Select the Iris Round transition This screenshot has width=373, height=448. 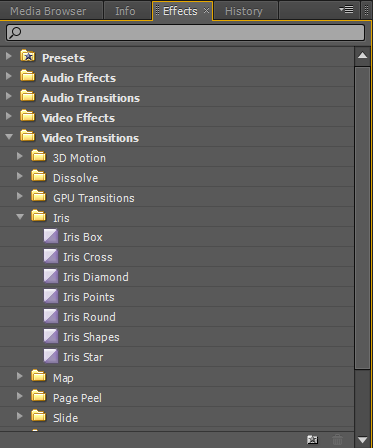(x=89, y=317)
